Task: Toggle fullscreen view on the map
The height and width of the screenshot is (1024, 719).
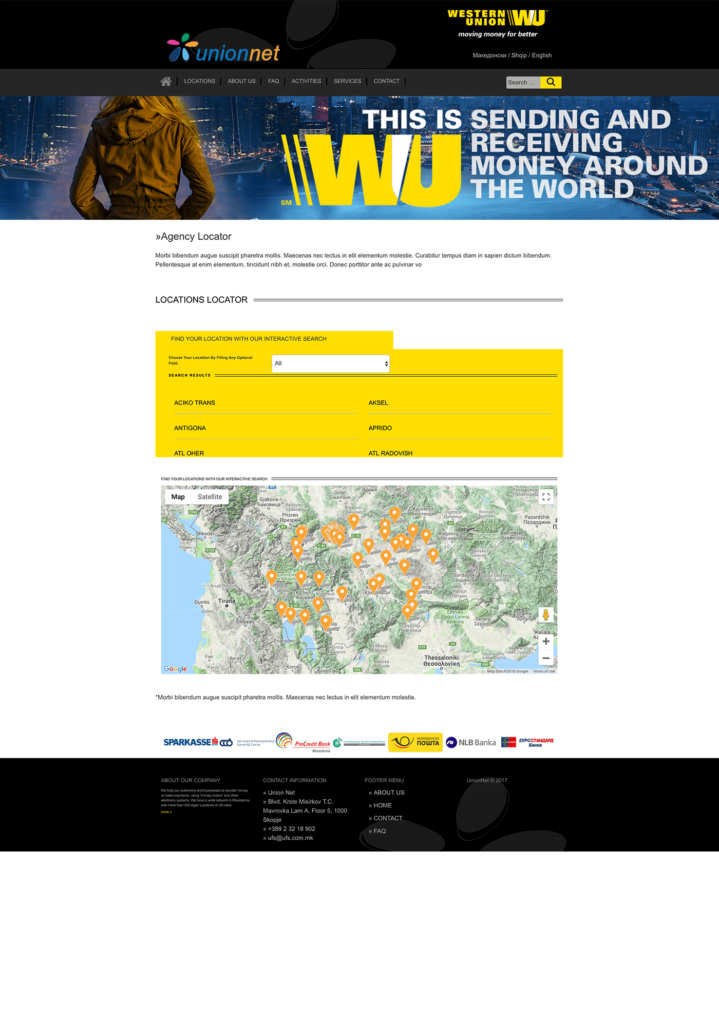Action: tap(546, 497)
